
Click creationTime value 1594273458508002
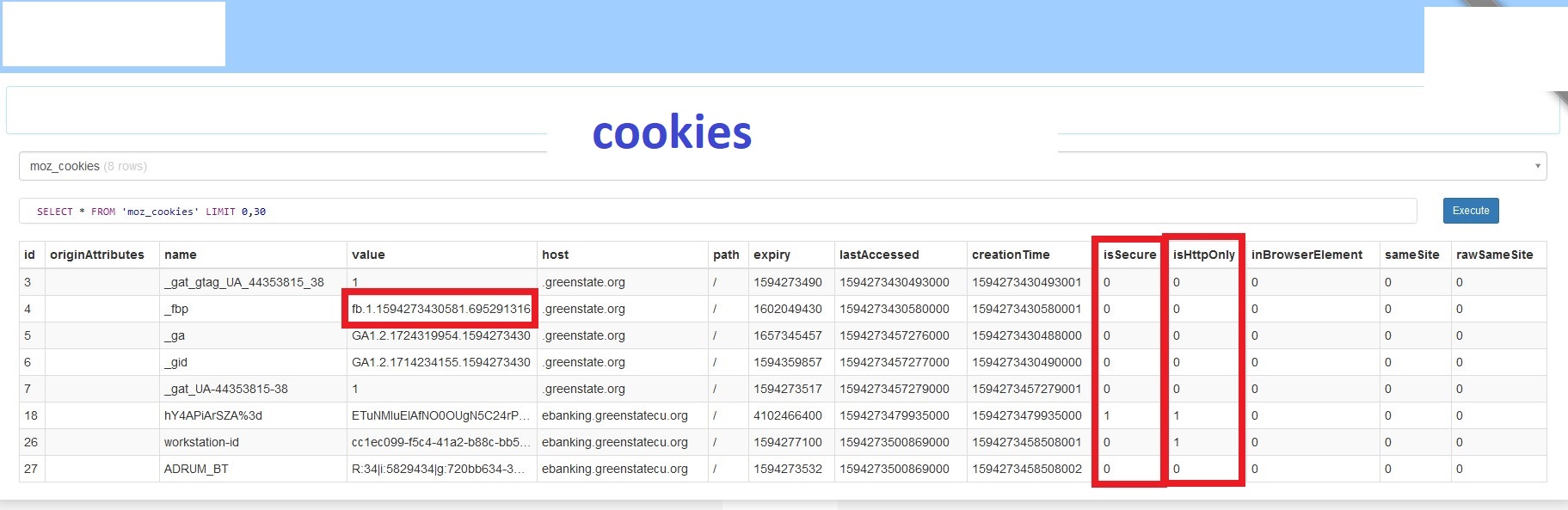[x=1027, y=469]
